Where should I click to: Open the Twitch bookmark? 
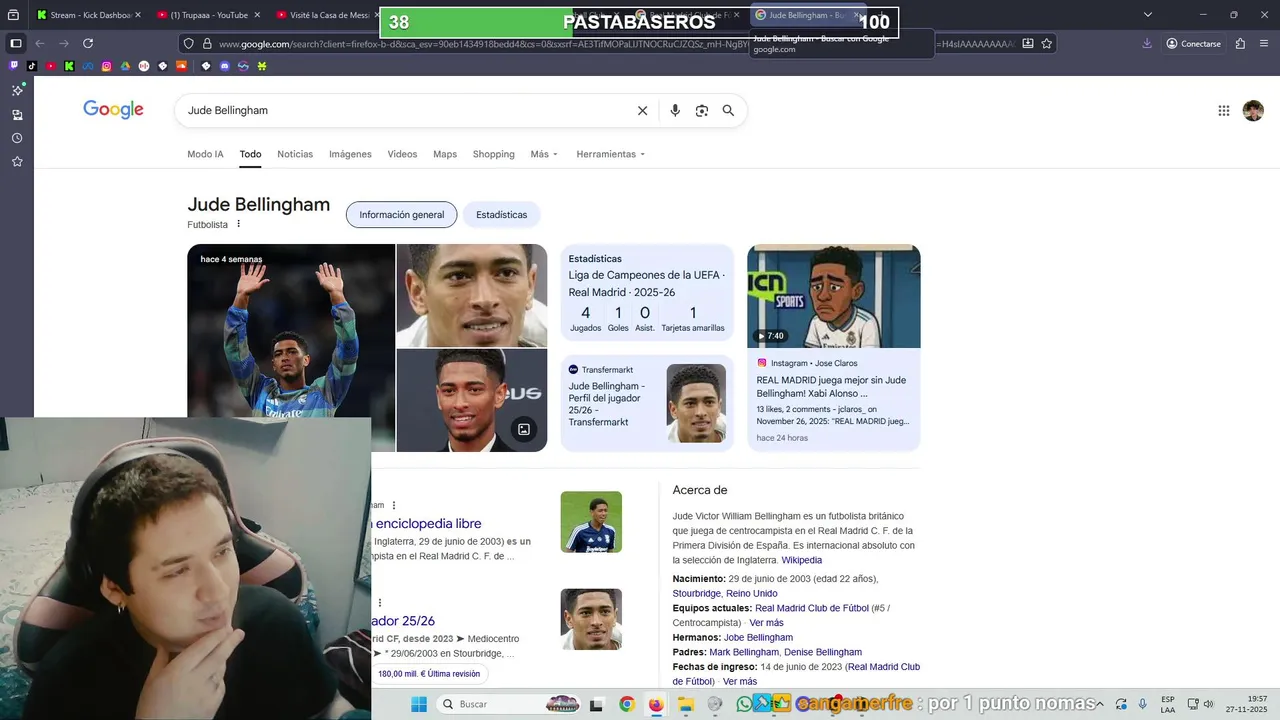pos(14,66)
